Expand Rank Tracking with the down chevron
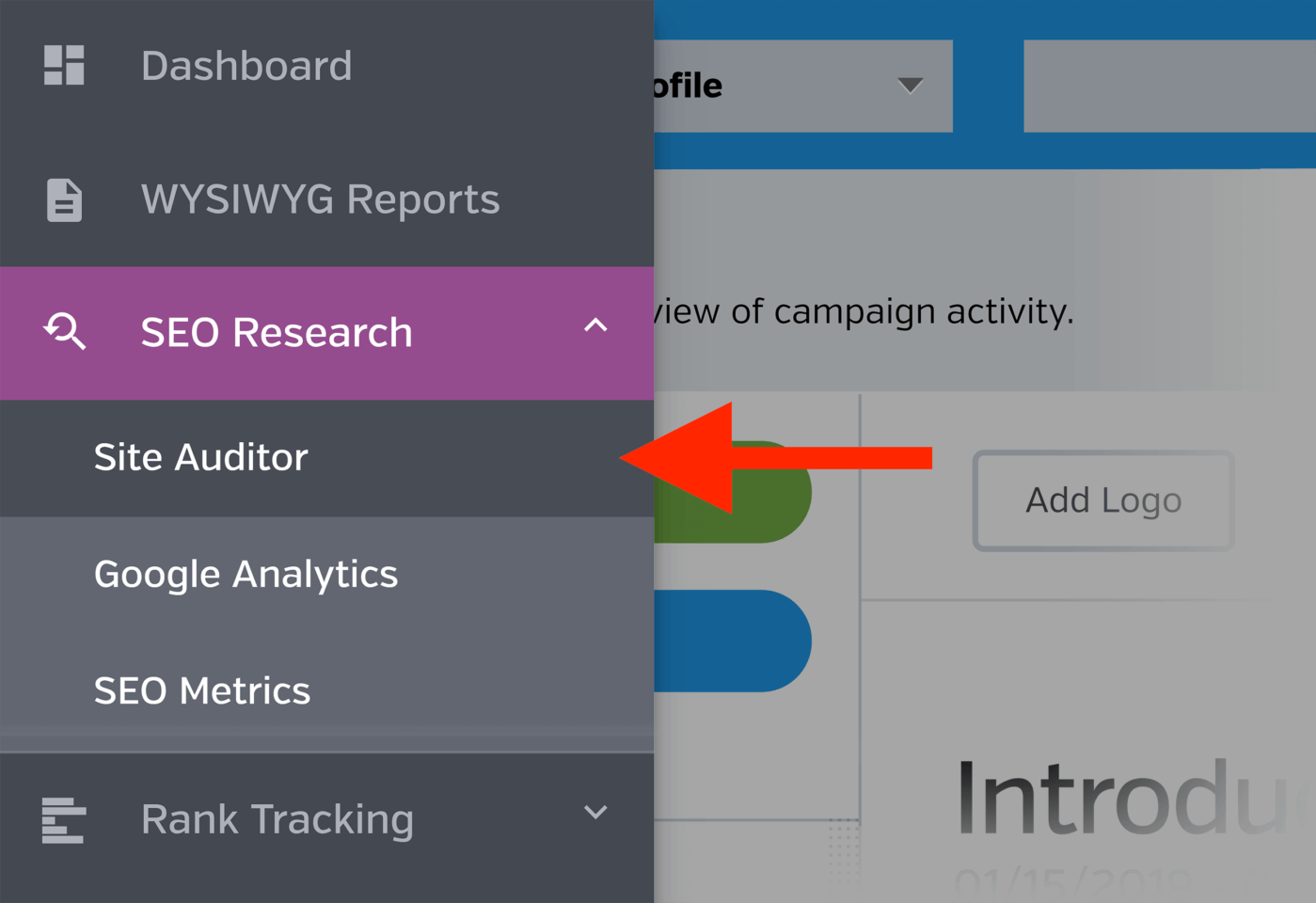 point(595,812)
